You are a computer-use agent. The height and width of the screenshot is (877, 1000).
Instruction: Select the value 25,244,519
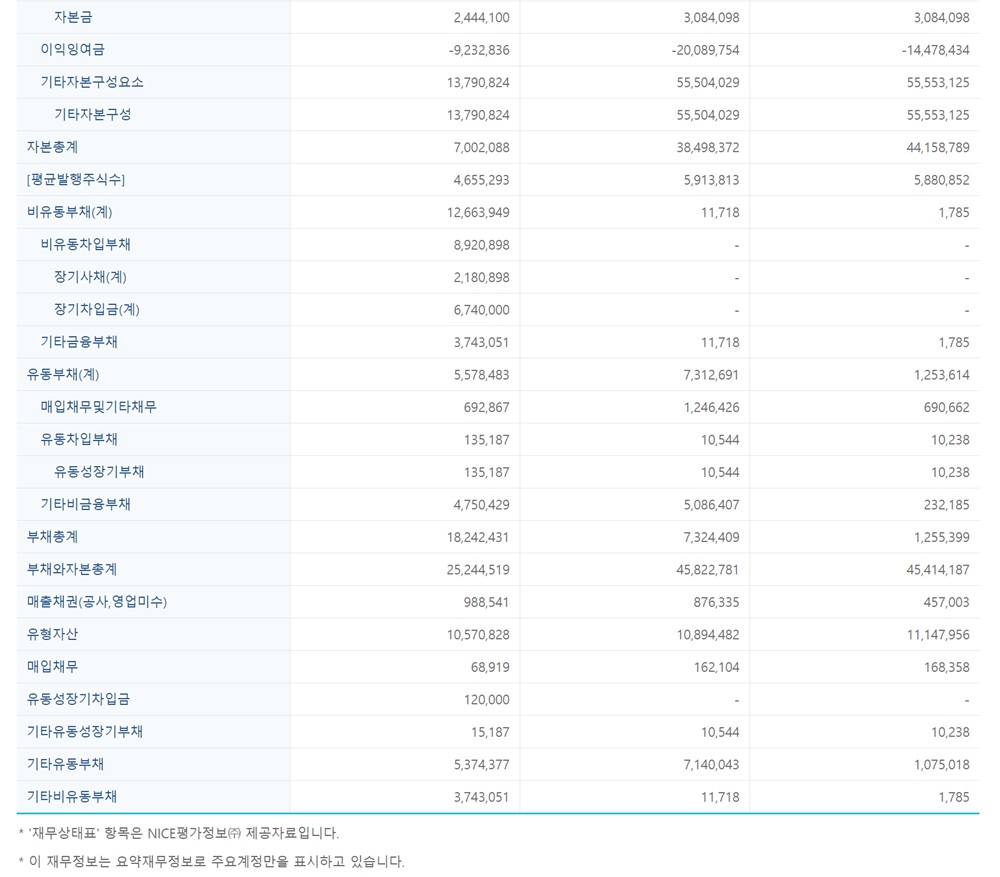pyautogui.click(x=478, y=570)
